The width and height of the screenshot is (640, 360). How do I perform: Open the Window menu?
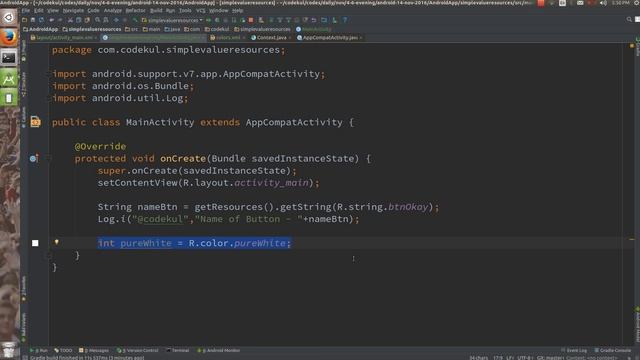tap(219, 11)
